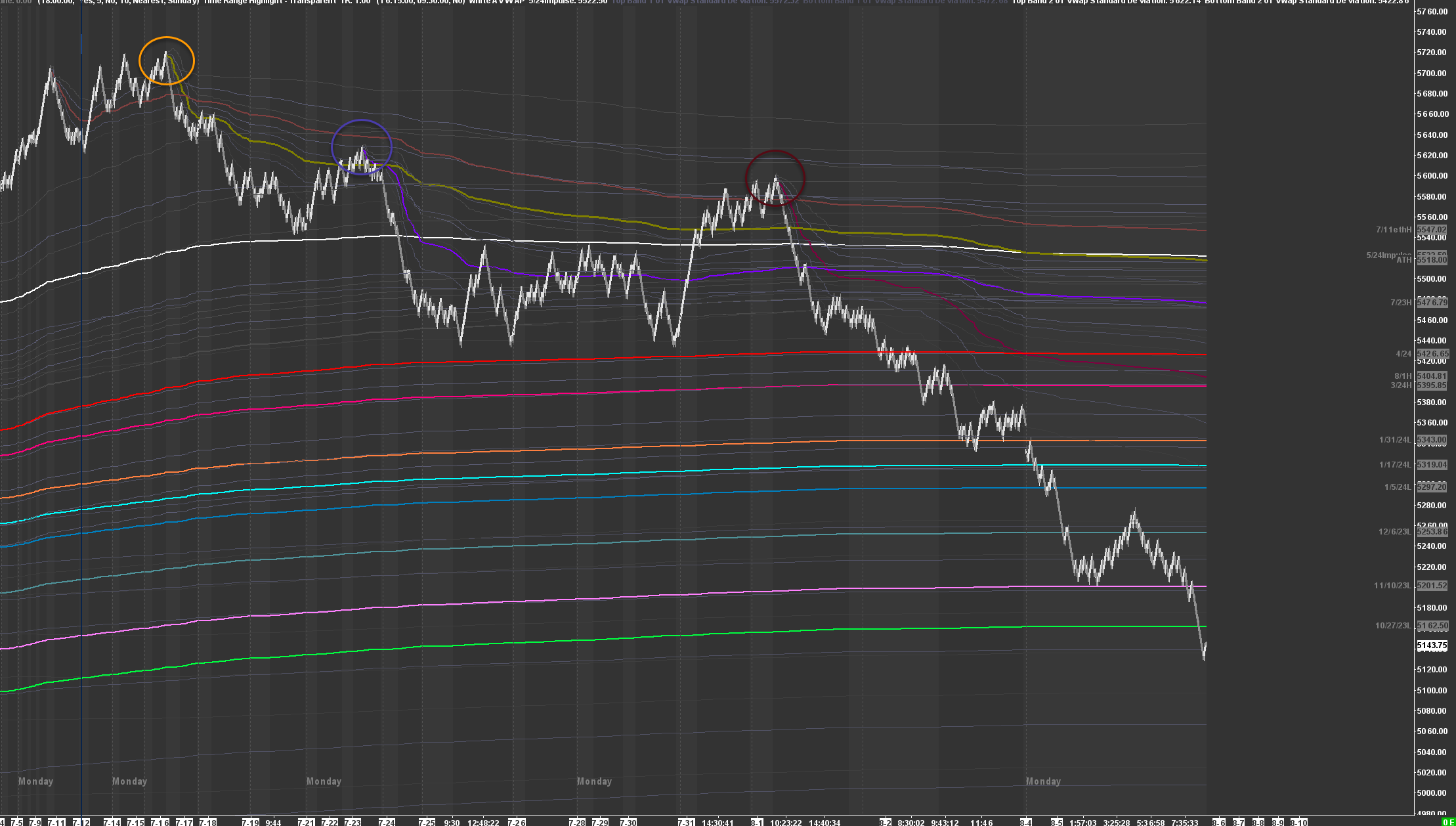Select the 7-24 date marker on time axis
1456x826 pixels.
point(387,822)
